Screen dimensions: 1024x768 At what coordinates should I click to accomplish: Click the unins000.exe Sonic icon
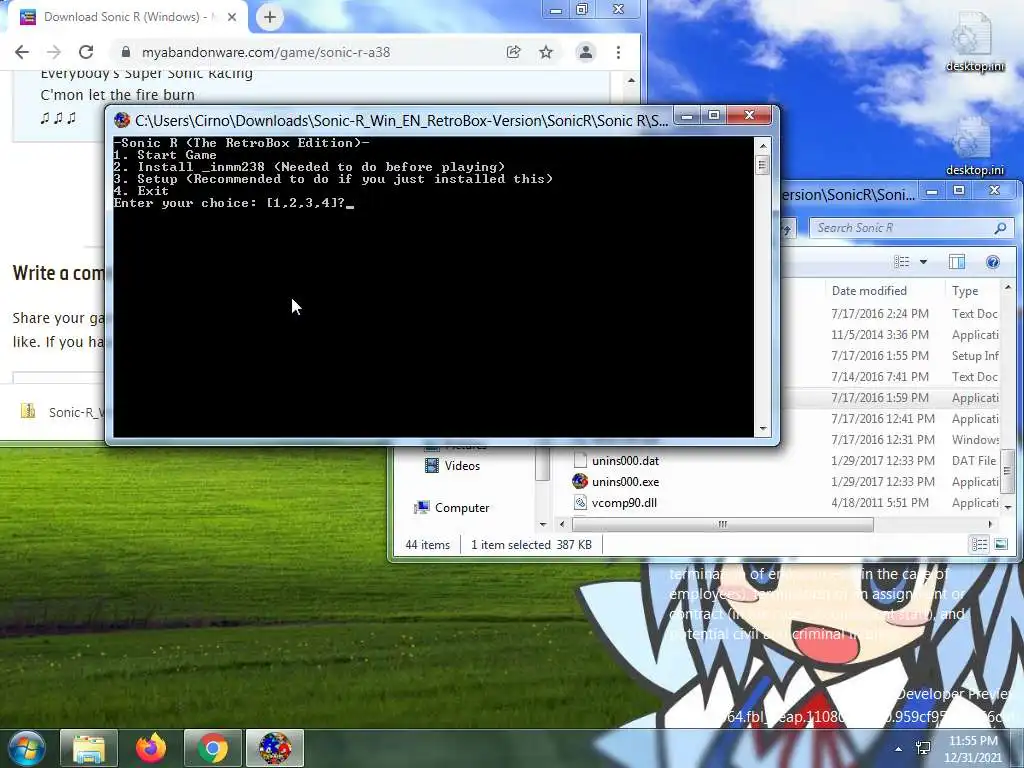[x=580, y=482]
